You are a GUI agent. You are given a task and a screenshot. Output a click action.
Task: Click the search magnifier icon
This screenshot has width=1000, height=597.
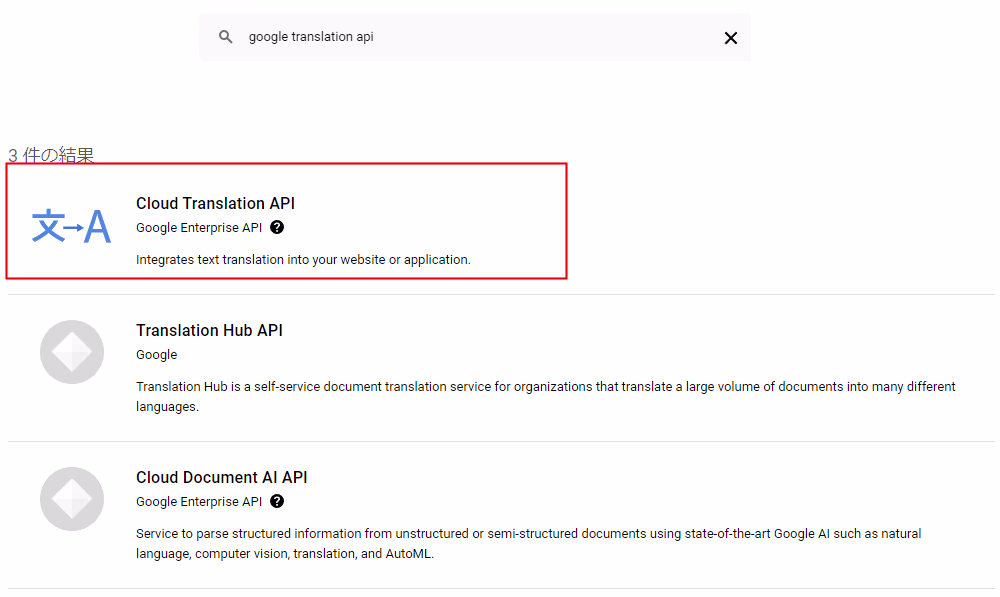click(x=225, y=37)
